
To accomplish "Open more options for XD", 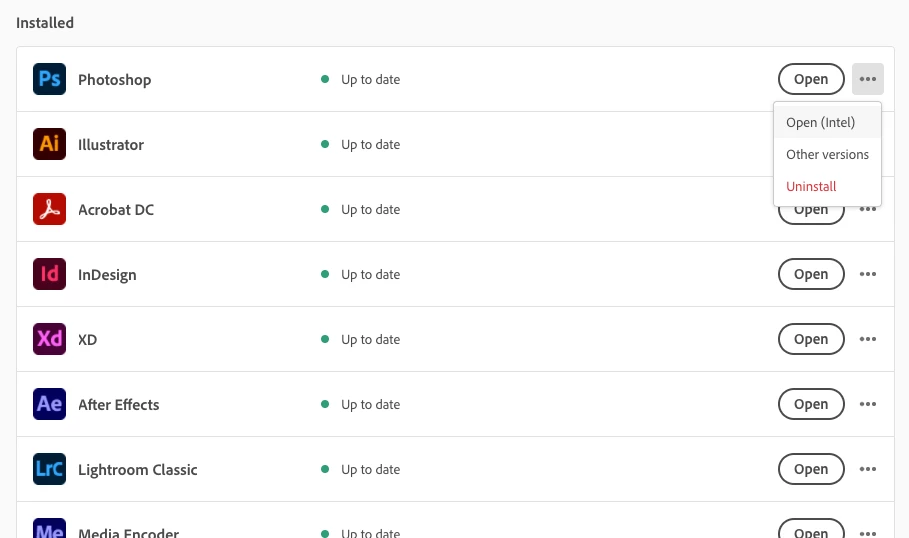I will [x=868, y=339].
